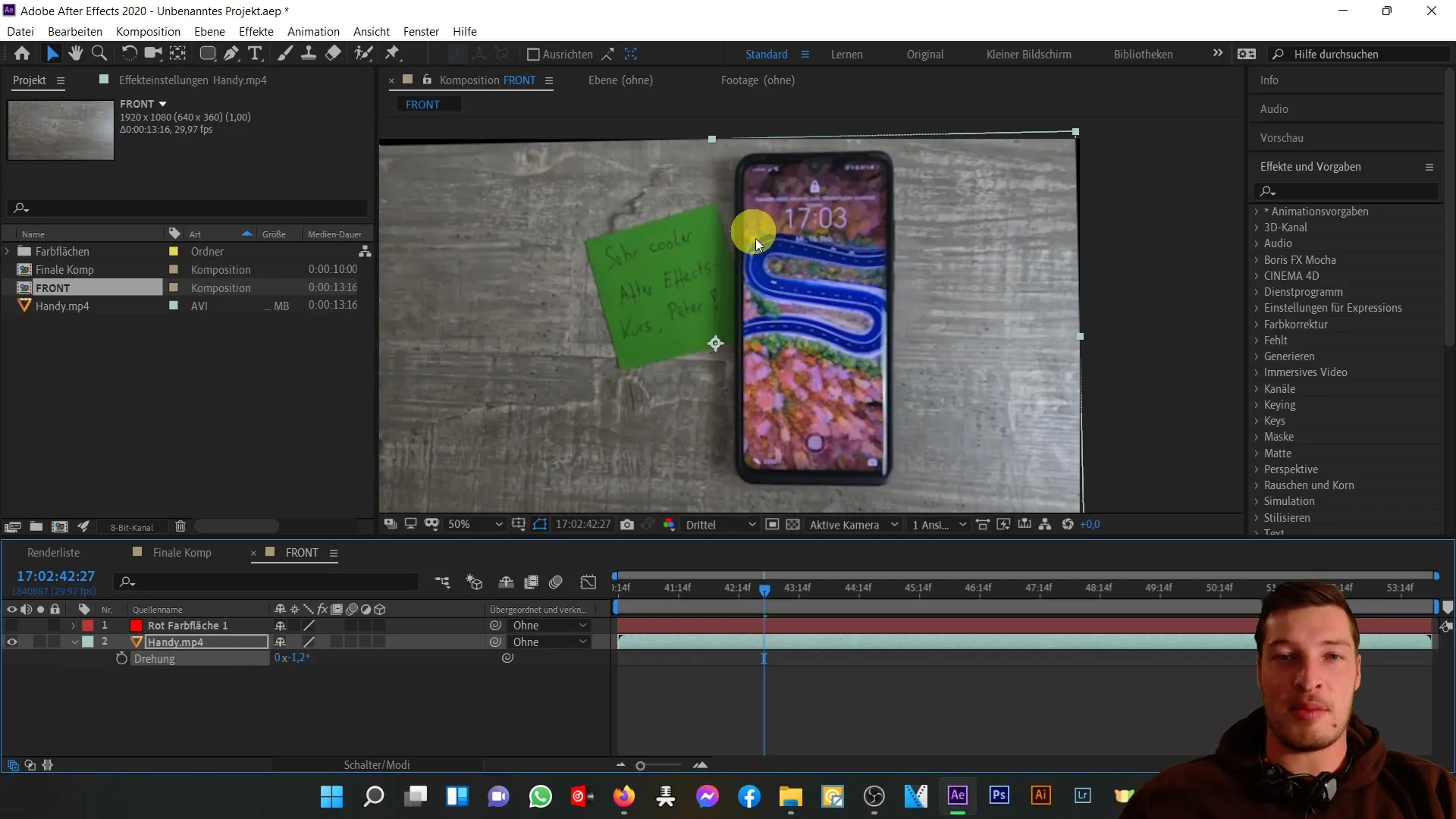The image size is (1456, 819).
Task: Create new composition icon in Project panel
Action: tap(60, 527)
